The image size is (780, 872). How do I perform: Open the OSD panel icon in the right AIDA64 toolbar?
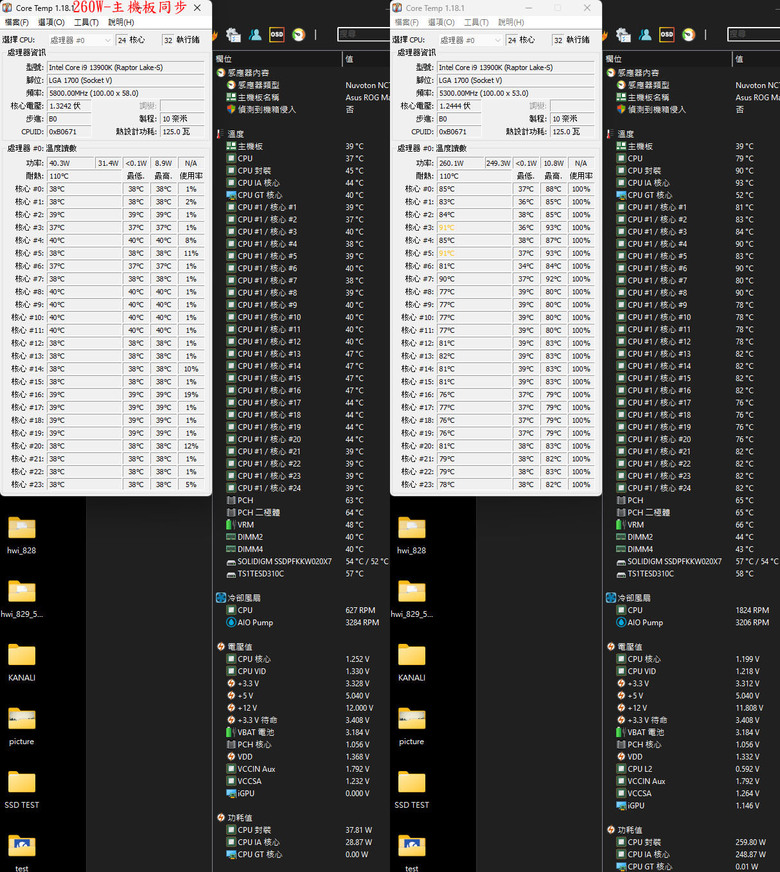point(666,34)
